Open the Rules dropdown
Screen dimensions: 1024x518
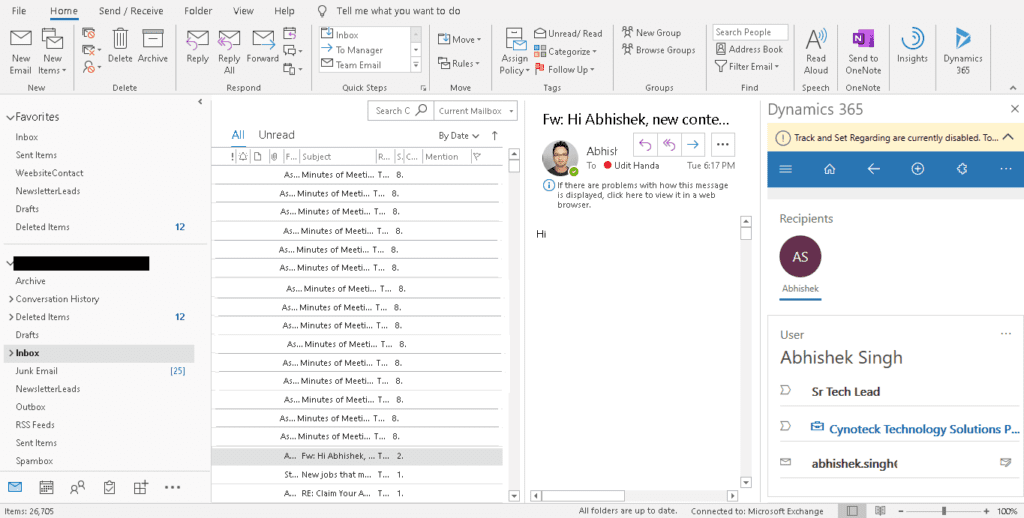click(459, 63)
